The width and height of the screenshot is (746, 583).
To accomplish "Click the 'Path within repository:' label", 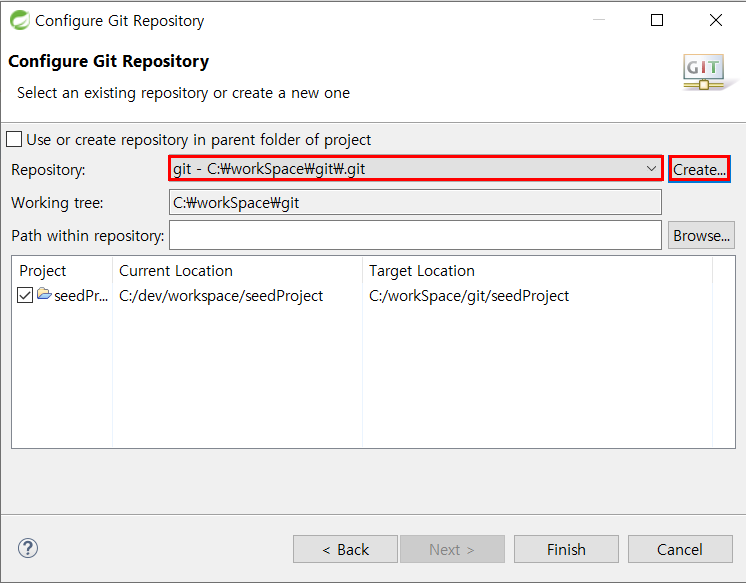I will point(88,236).
